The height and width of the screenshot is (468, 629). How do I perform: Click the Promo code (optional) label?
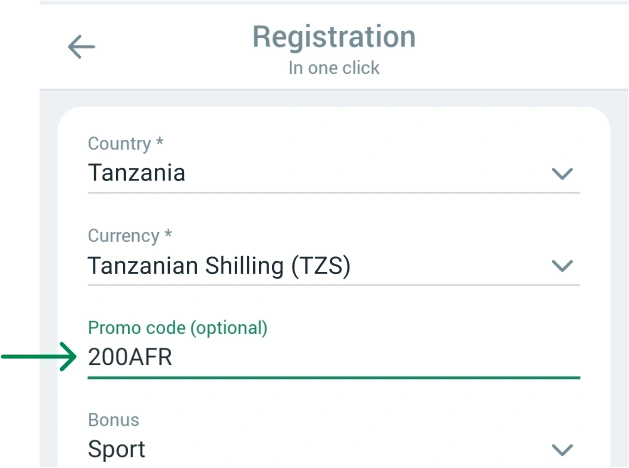coord(178,328)
